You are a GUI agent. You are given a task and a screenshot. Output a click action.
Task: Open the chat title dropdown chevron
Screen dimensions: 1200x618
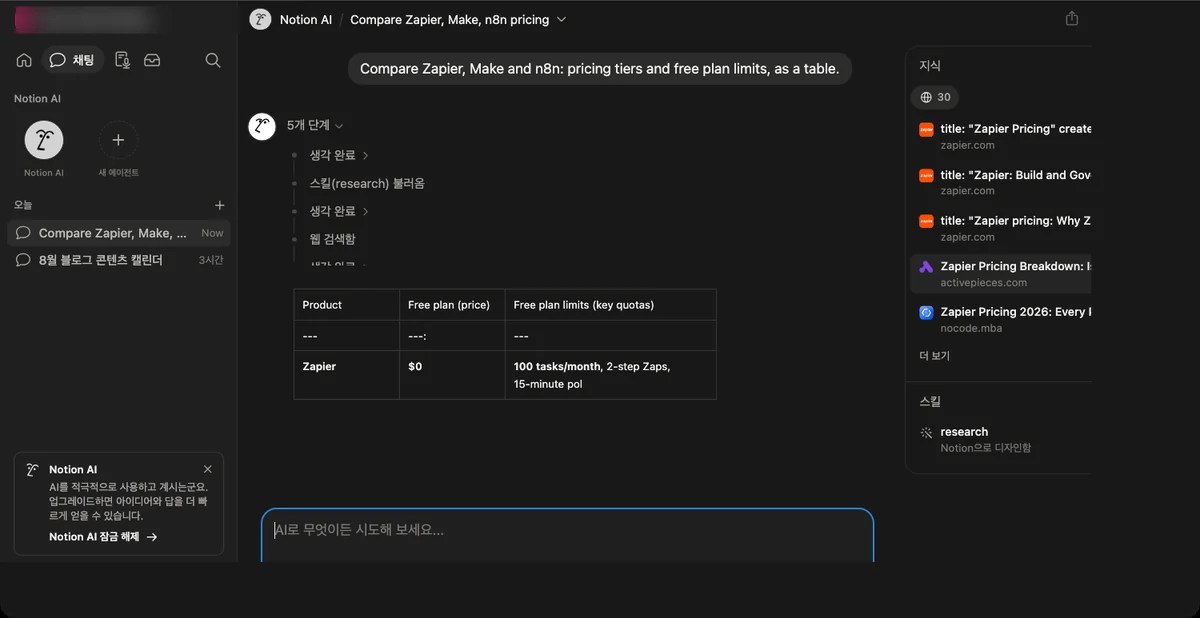click(561, 19)
